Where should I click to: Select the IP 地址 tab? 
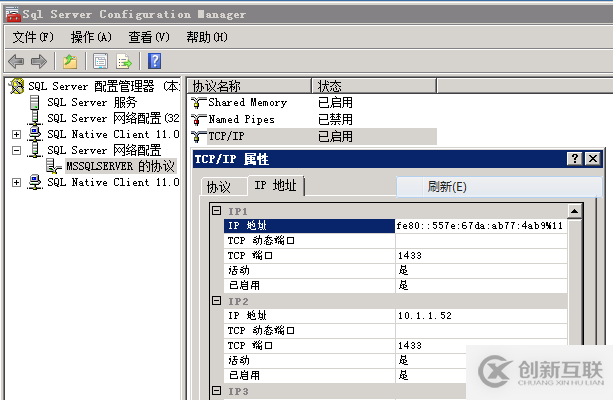pyautogui.click(x=276, y=185)
